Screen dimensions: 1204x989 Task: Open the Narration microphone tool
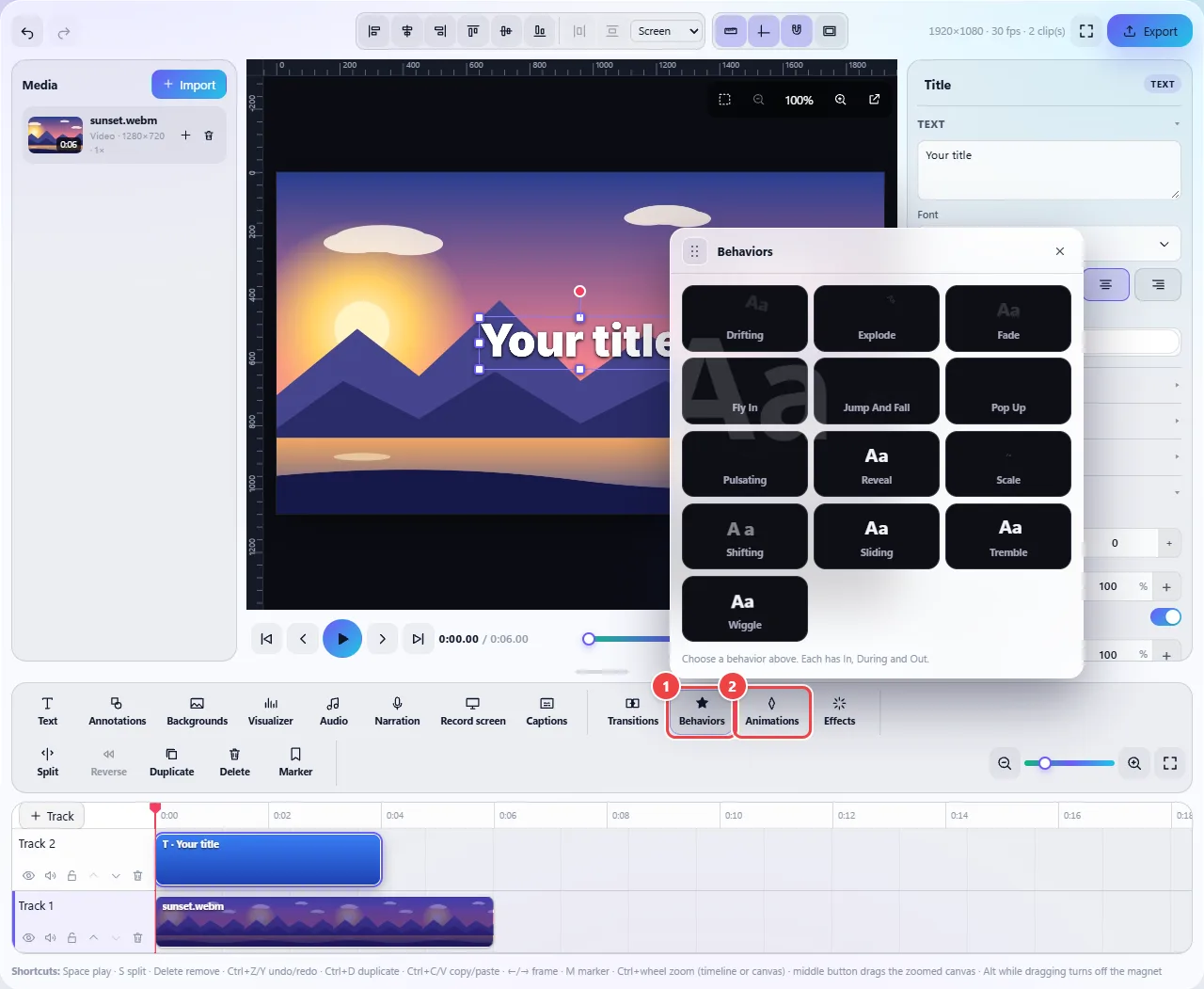tap(397, 711)
